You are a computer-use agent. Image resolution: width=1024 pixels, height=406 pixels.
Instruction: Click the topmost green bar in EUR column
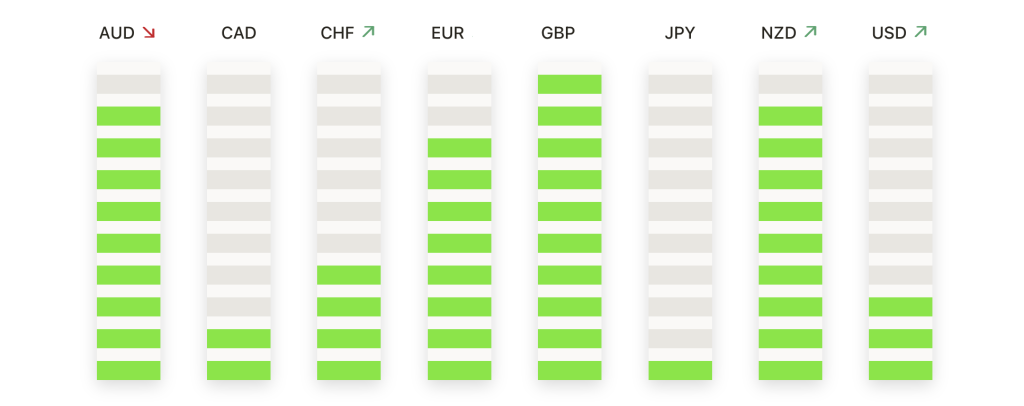coord(459,148)
